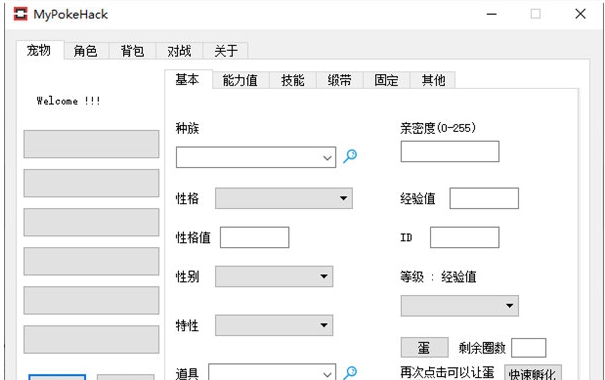Click the 蛋 egg button
Screen dimensions: 605x380
424,348
